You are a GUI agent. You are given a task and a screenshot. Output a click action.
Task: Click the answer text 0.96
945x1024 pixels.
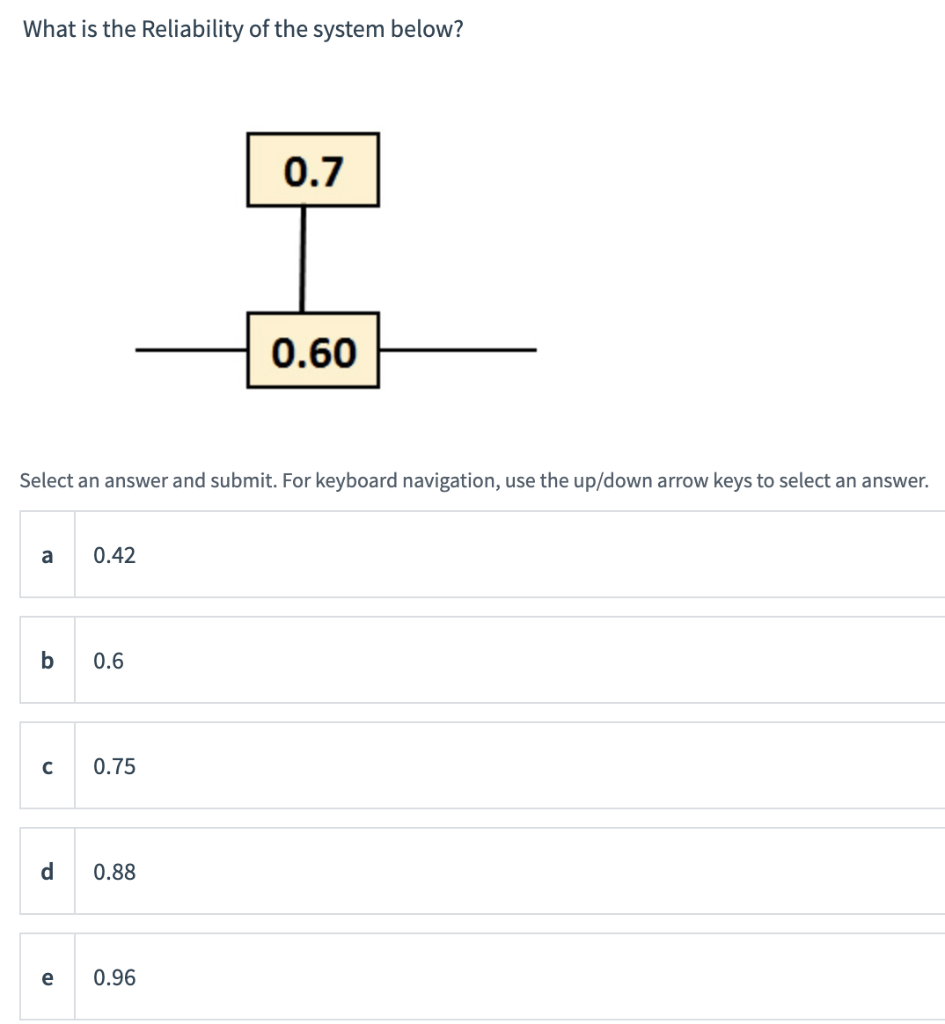pyautogui.click(x=112, y=978)
